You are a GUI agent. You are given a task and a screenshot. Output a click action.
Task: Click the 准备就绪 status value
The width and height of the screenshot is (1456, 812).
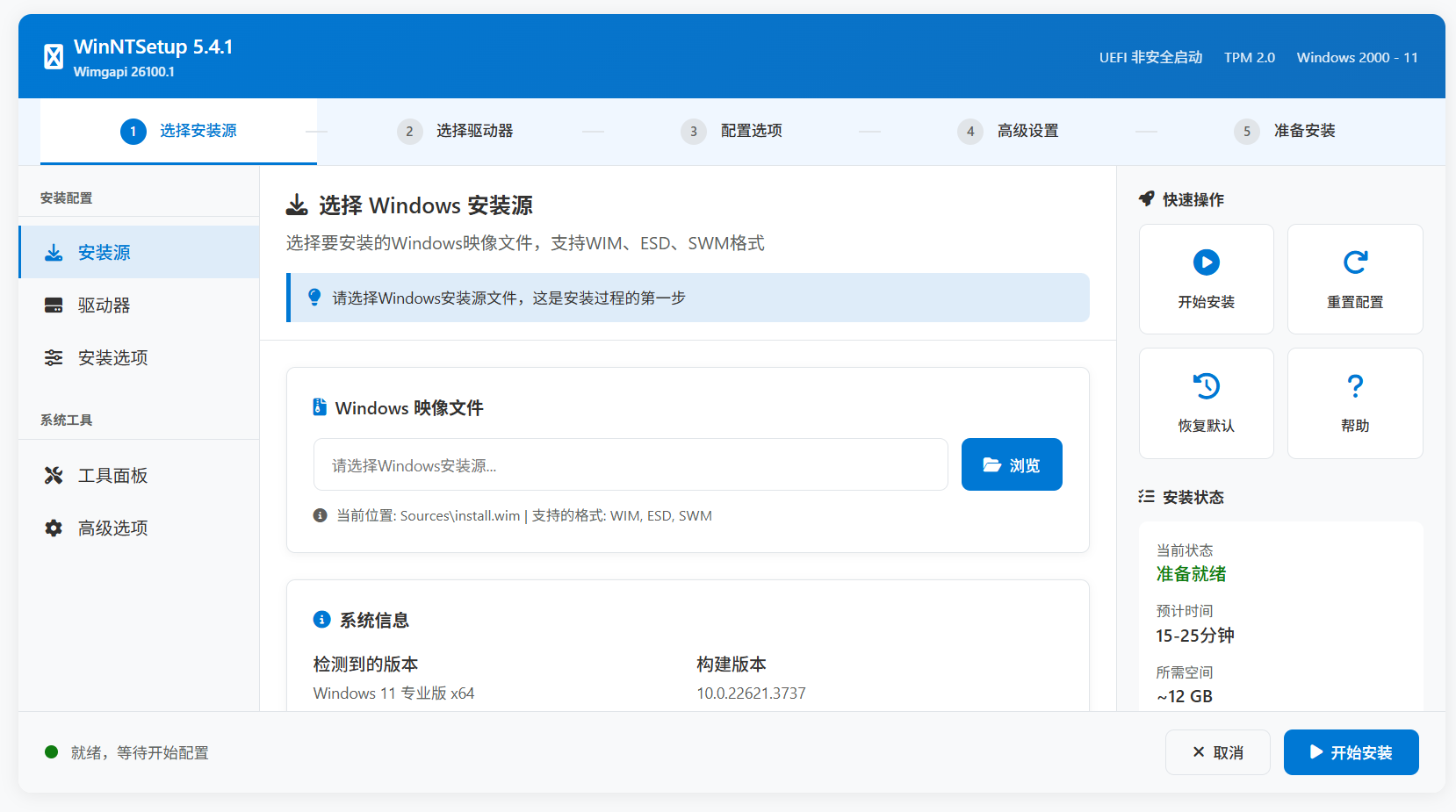(1191, 574)
